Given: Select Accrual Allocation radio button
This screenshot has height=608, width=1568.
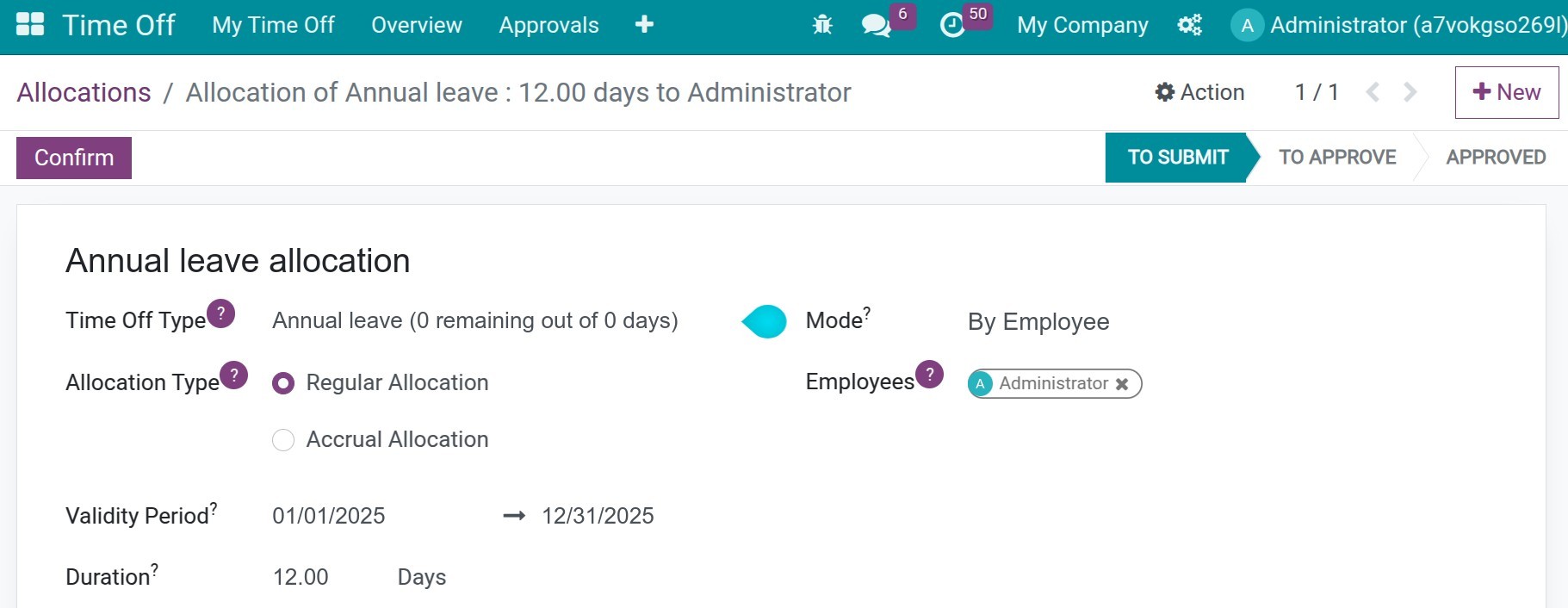Looking at the screenshot, I should click(x=283, y=440).
